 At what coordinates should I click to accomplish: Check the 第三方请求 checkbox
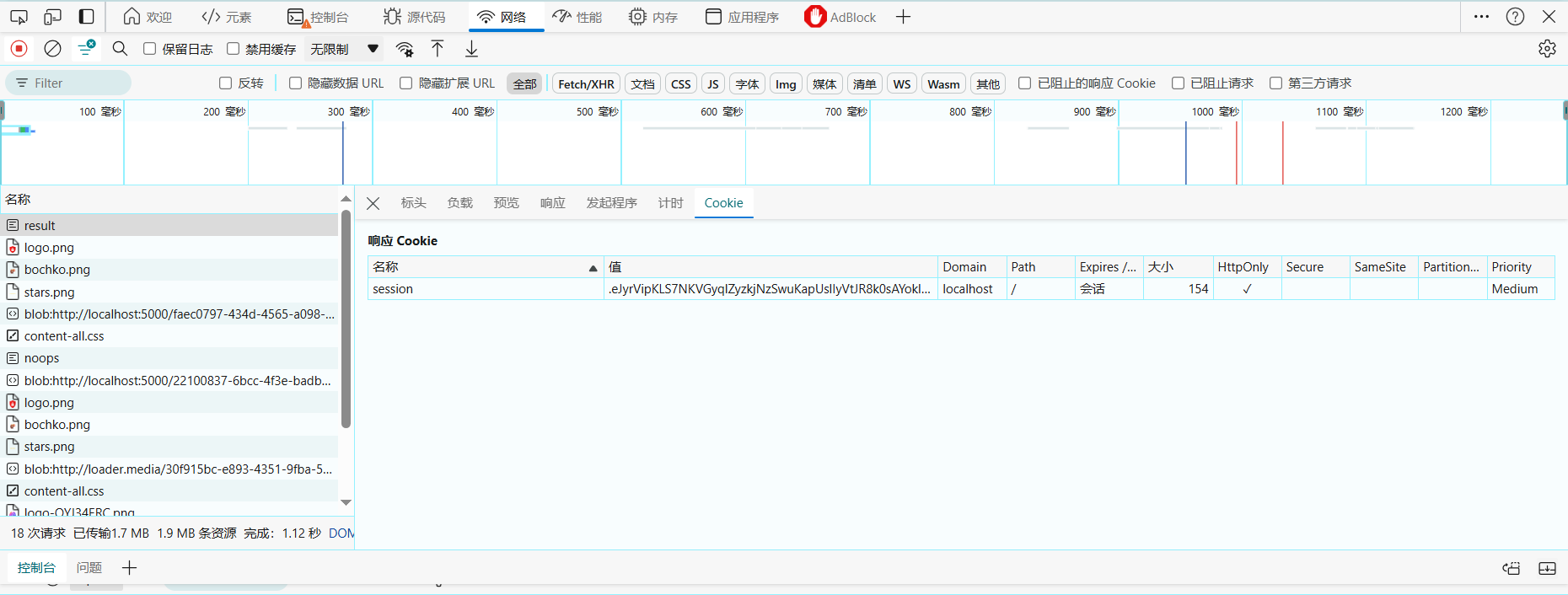[x=1275, y=83]
